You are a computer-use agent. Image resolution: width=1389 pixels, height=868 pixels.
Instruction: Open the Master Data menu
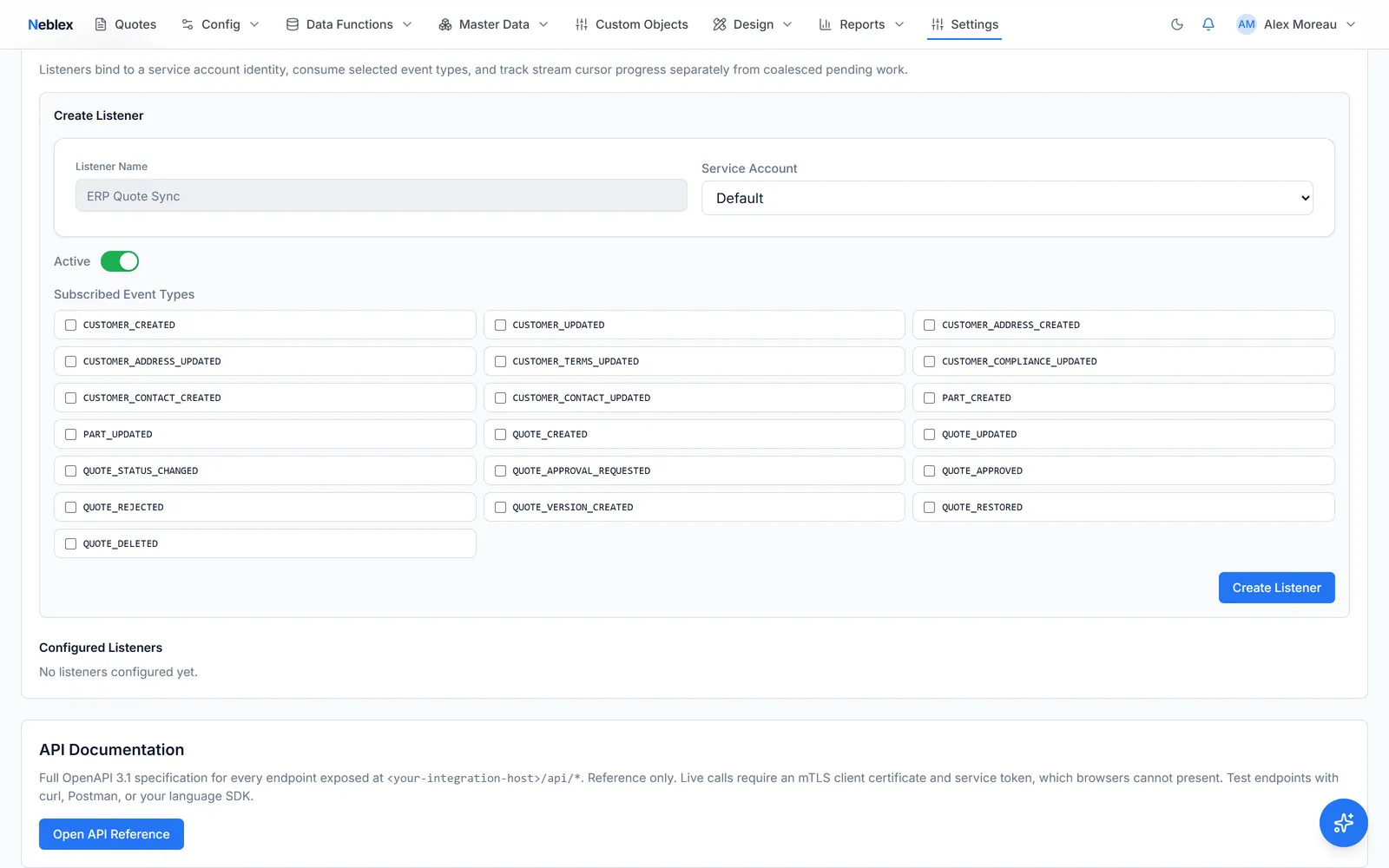[494, 24]
